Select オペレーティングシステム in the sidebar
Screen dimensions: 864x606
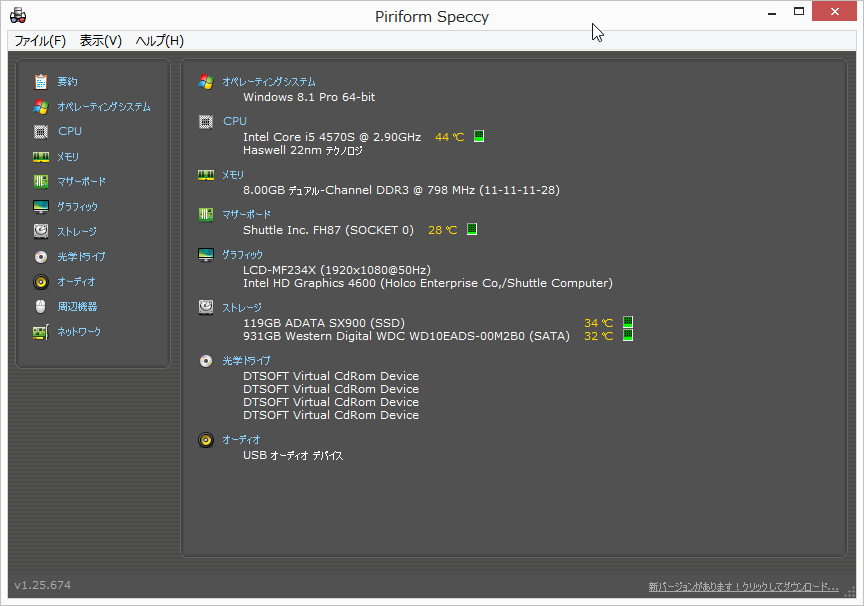pos(104,107)
